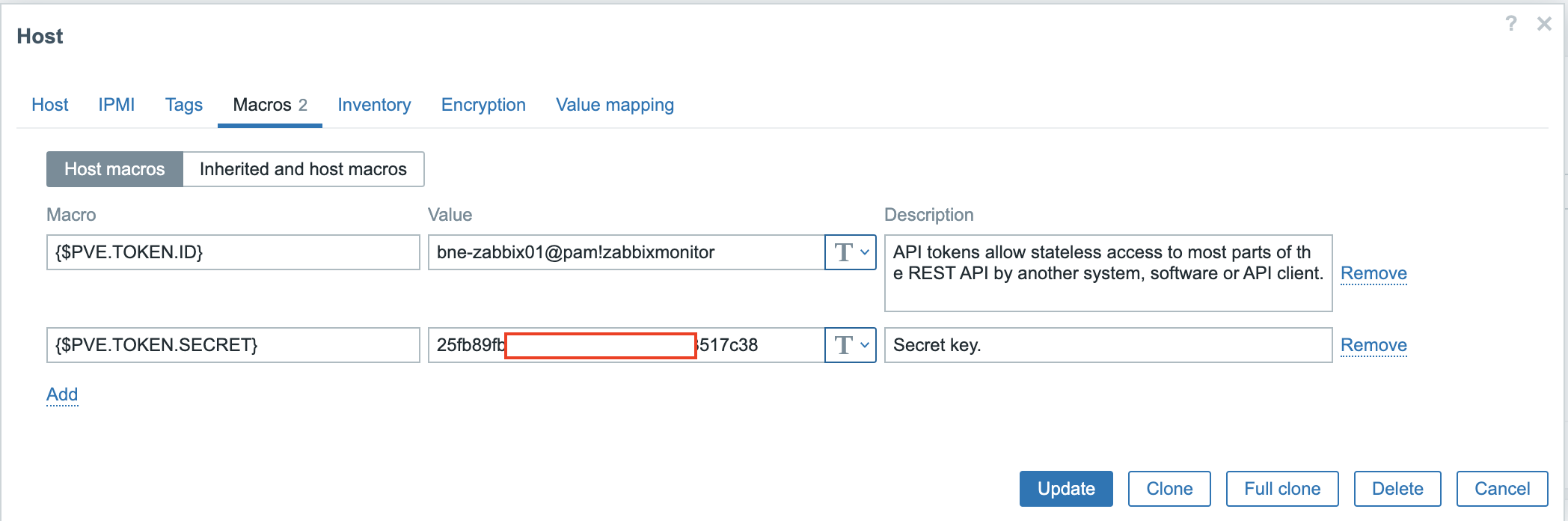Click the Full clone button
Viewport: 1568px width, 521px height.
click(1282, 489)
